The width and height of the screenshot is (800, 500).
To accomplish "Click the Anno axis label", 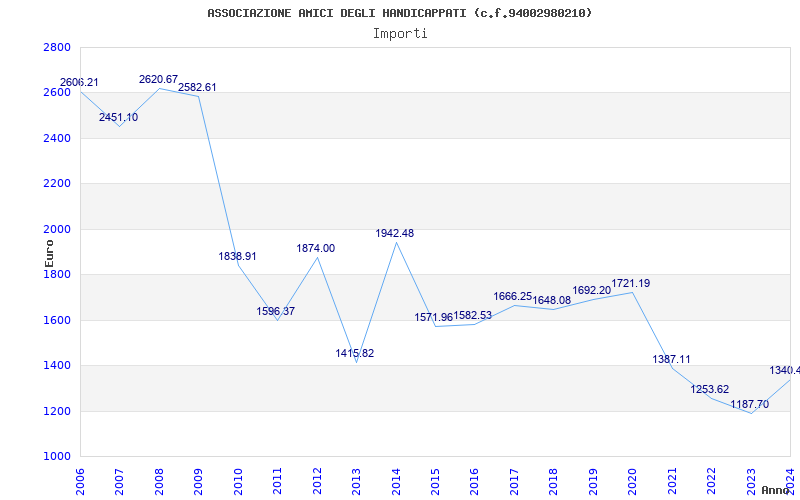I will pos(775,490).
